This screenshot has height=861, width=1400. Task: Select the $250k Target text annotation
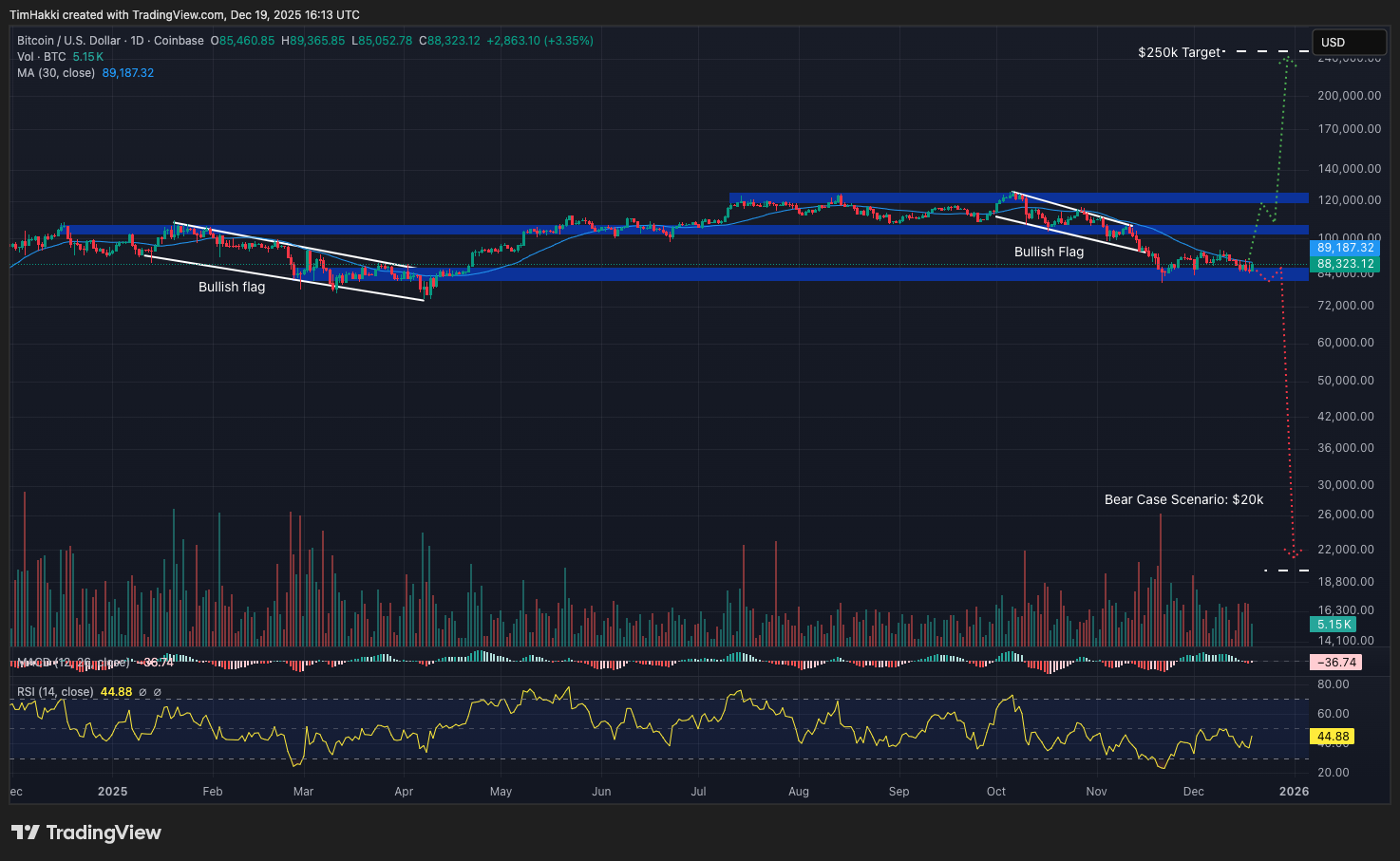1179,52
